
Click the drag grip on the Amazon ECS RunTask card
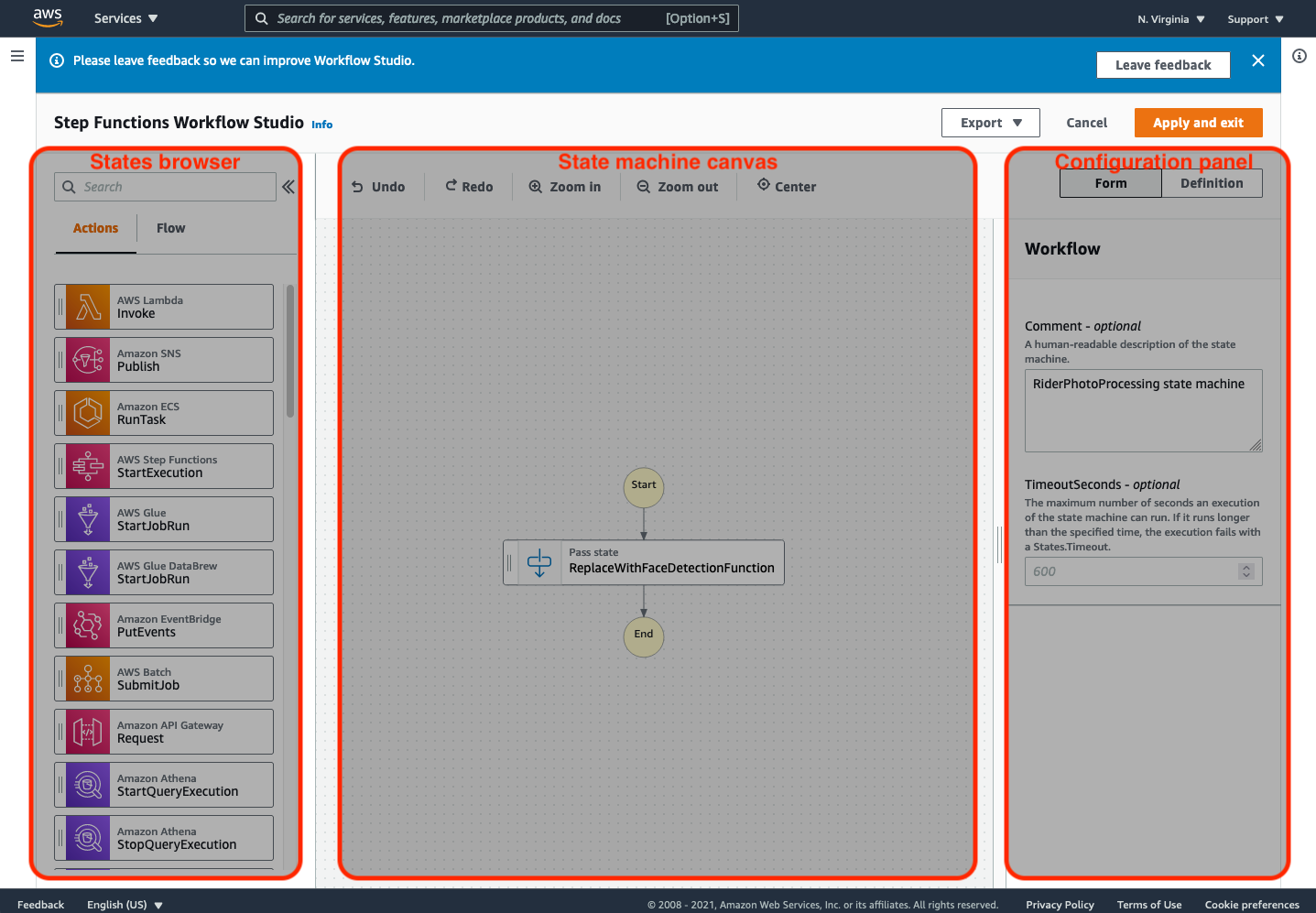pyautogui.click(x=60, y=413)
